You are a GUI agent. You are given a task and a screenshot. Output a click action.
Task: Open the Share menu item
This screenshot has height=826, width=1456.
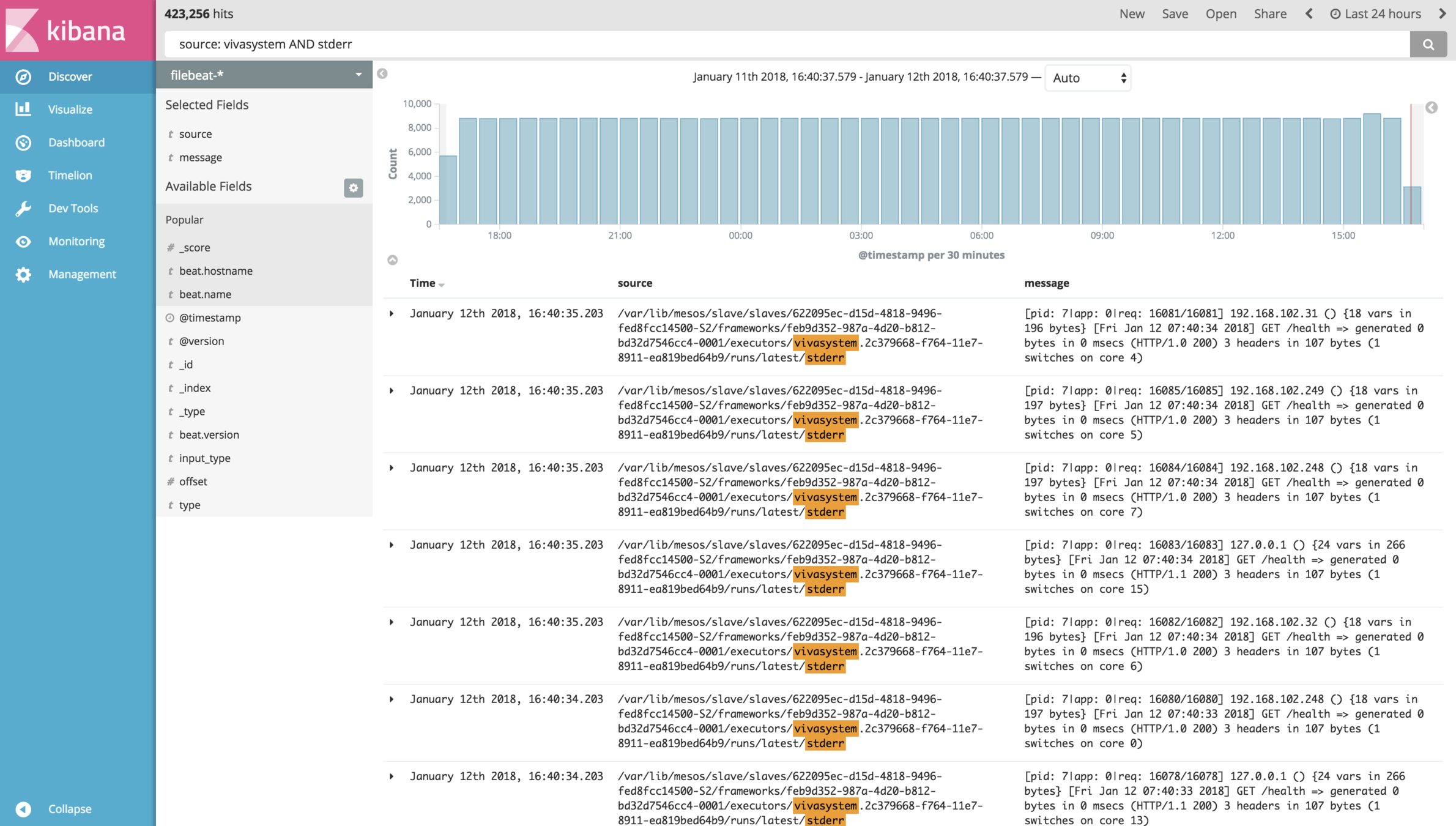point(1270,13)
